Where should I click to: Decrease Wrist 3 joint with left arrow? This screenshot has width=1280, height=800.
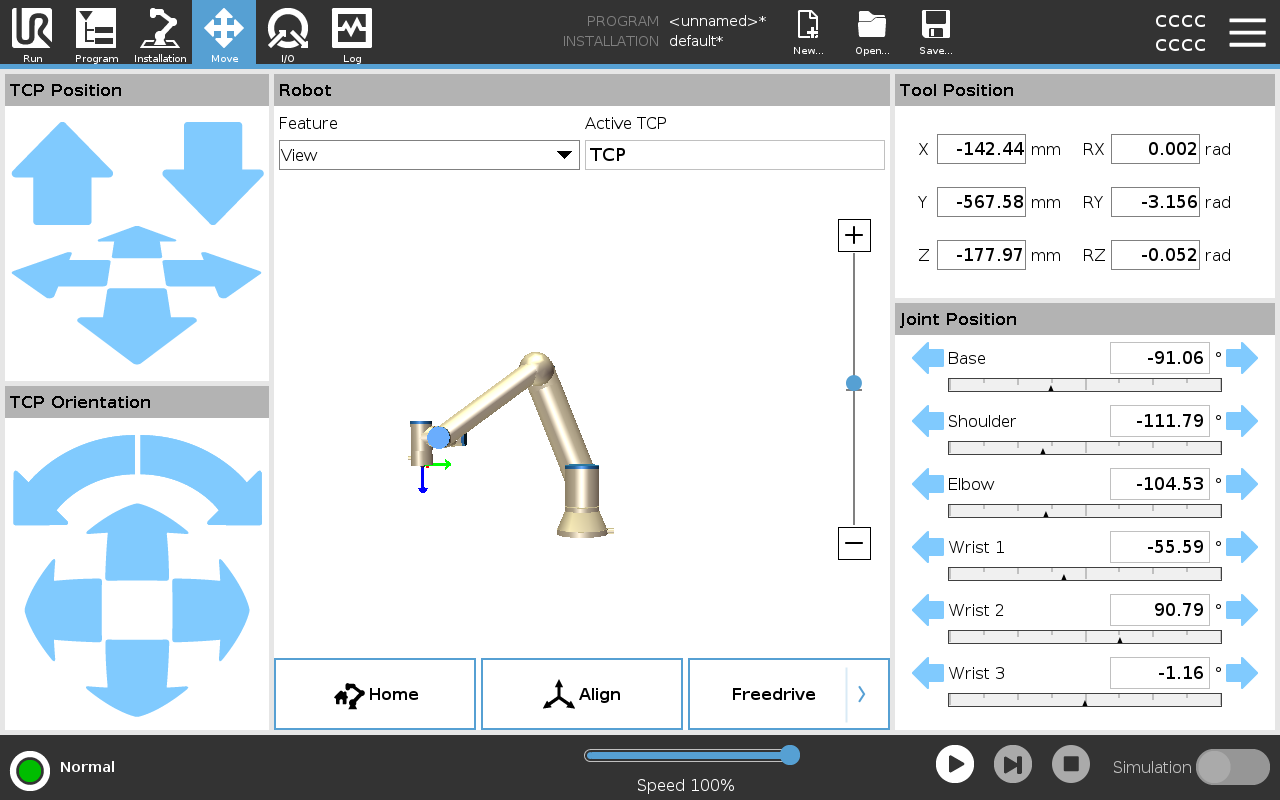tap(927, 673)
